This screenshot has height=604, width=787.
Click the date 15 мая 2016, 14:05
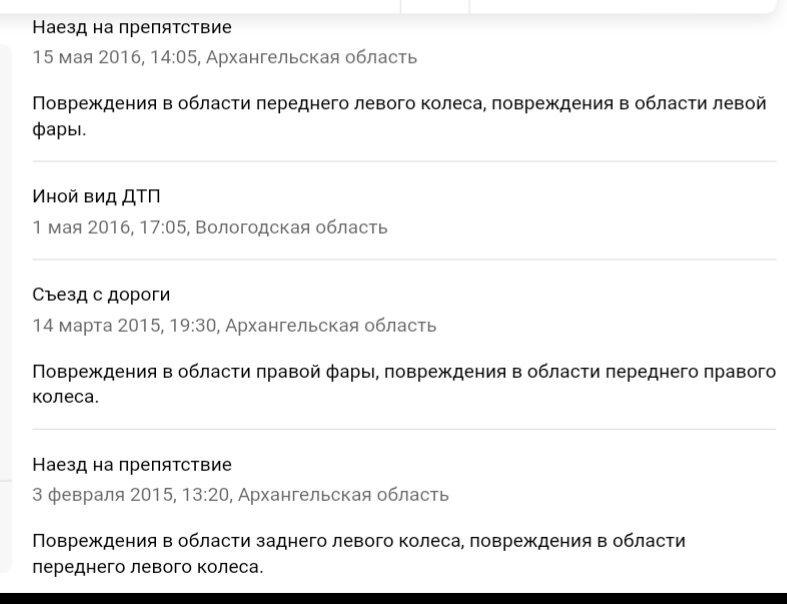pos(115,57)
